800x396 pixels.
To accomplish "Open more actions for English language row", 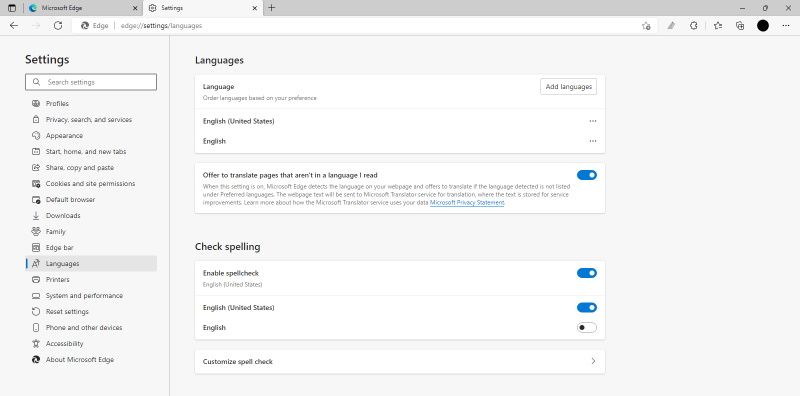I will pos(592,141).
